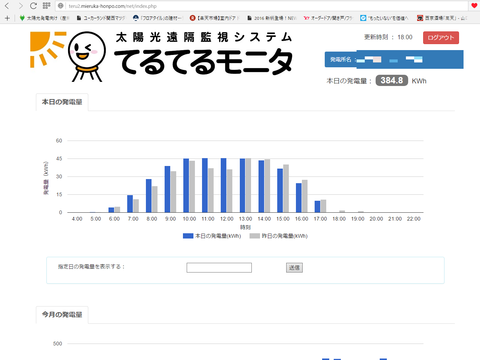480x360 pixels.
Task: Open the フロアタイル bookmark
Action: coord(157,18)
